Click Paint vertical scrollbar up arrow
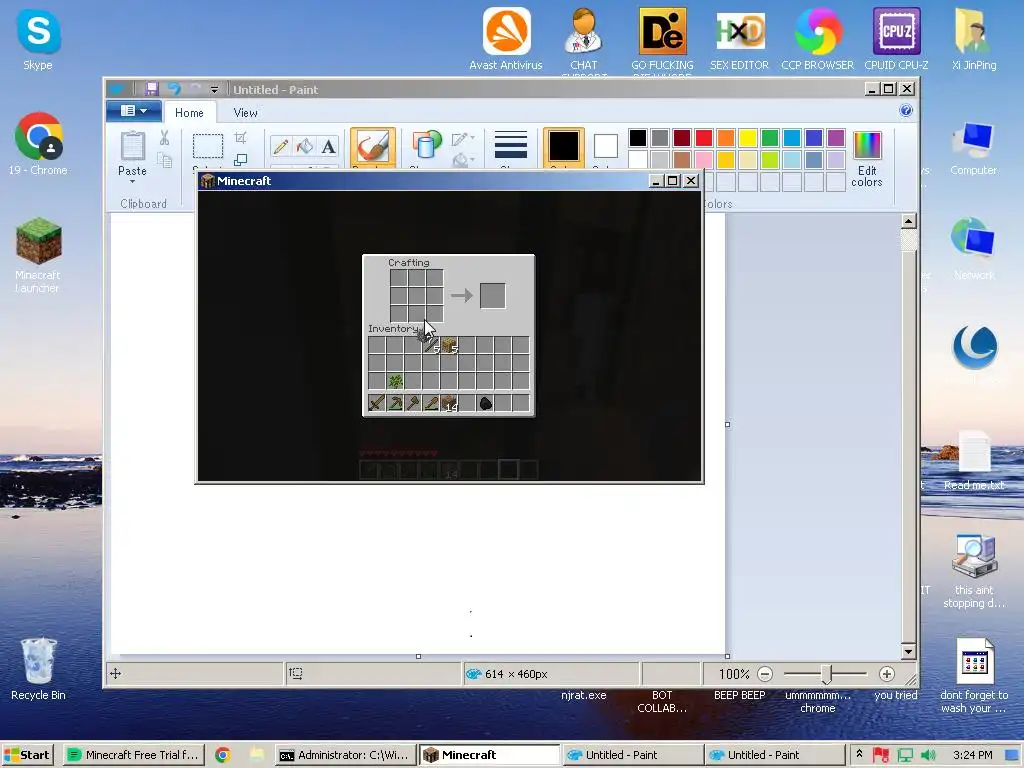 point(908,221)
